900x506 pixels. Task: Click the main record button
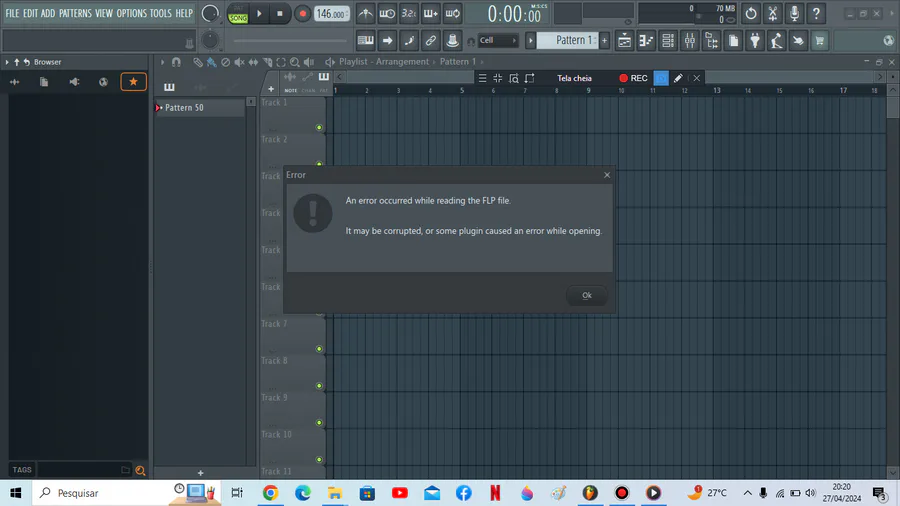pos(302,14)
